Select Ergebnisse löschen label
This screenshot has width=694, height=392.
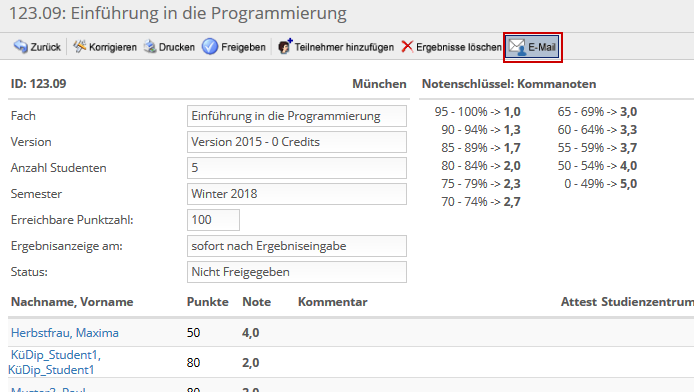point(459,47)
